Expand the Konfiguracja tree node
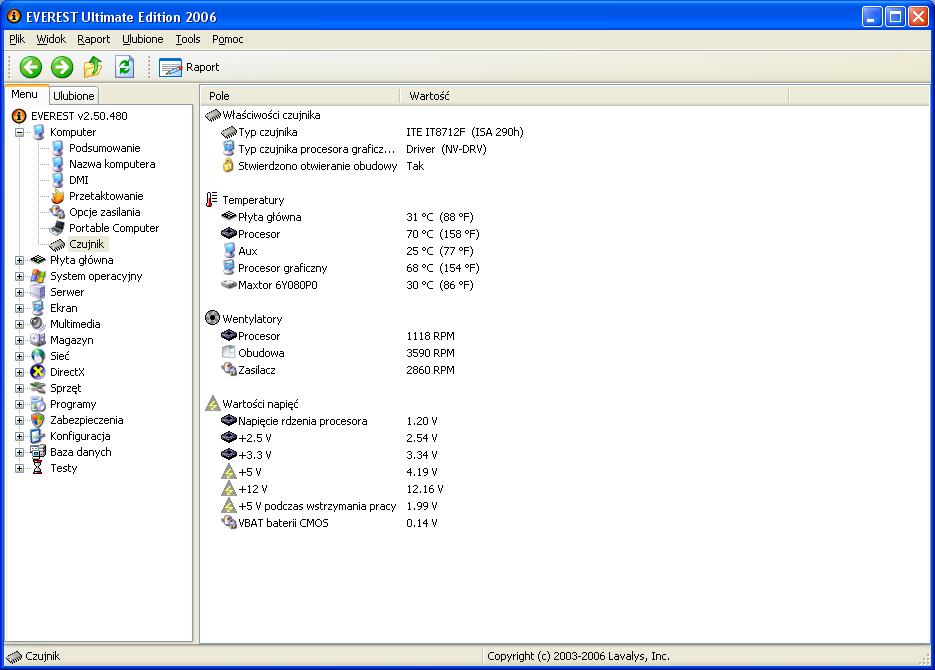The image size is (935, 670). pyautogui.click(x=20, y=436)
